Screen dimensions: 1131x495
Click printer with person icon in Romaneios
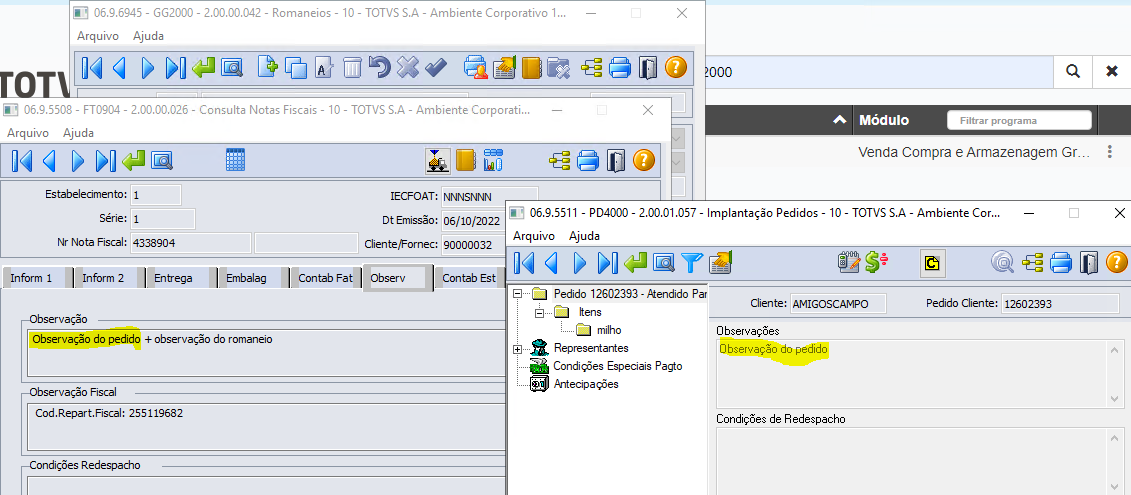(476, 68)
